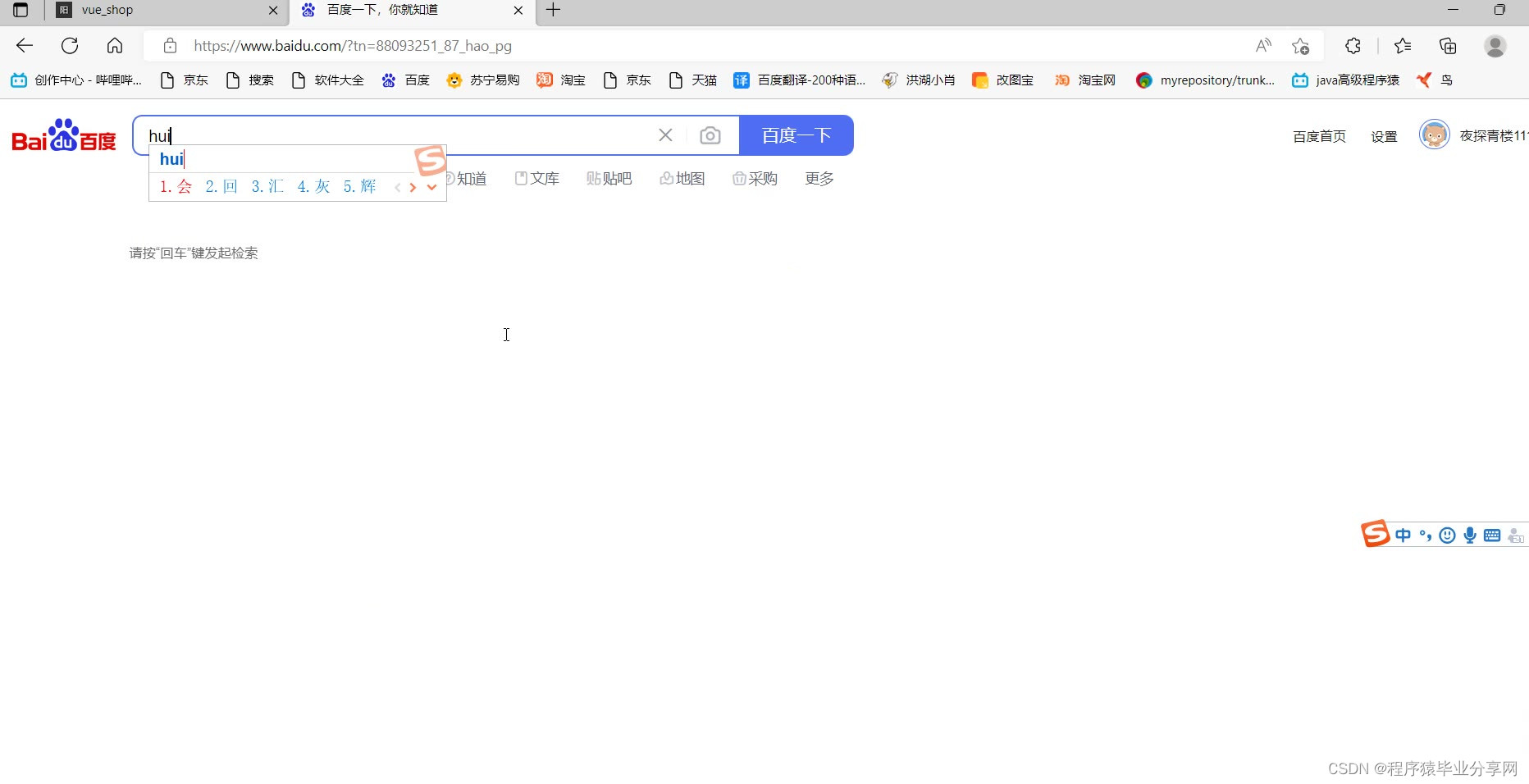Click the browser back arrow
The width and height of the screenshot is (1529, 784).
[25, 46]
